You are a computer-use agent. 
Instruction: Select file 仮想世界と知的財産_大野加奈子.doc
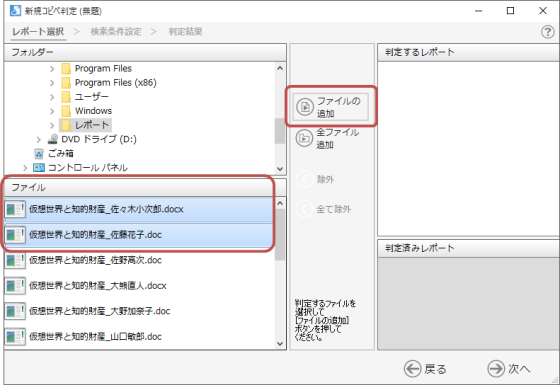click(140, 311)
